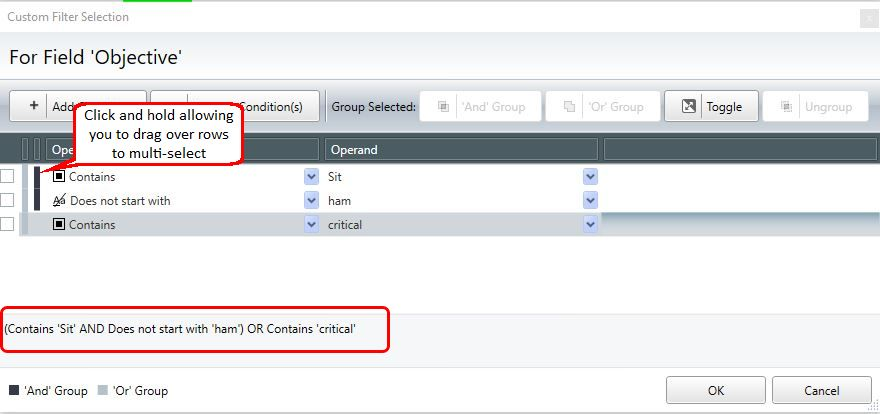Click Contains icon in 'Sit' row
Image resolution: width=880 pixels, height=414 pixels.
point(59,177)
